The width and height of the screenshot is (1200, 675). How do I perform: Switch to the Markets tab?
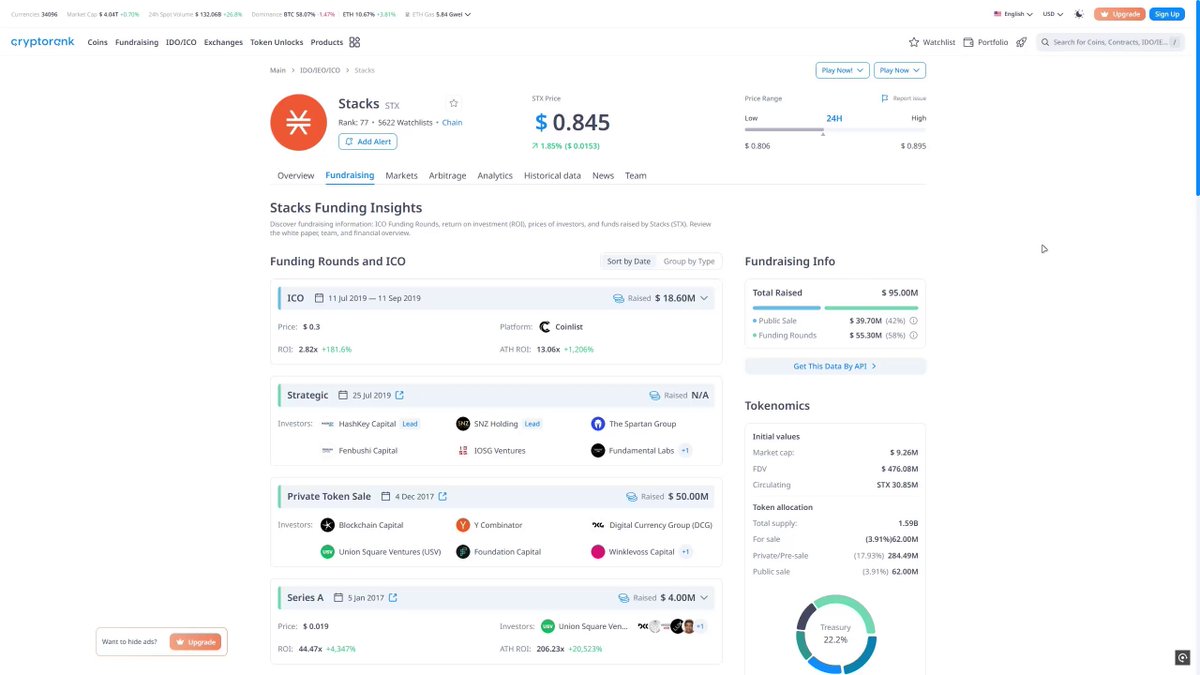pos(401,175)
